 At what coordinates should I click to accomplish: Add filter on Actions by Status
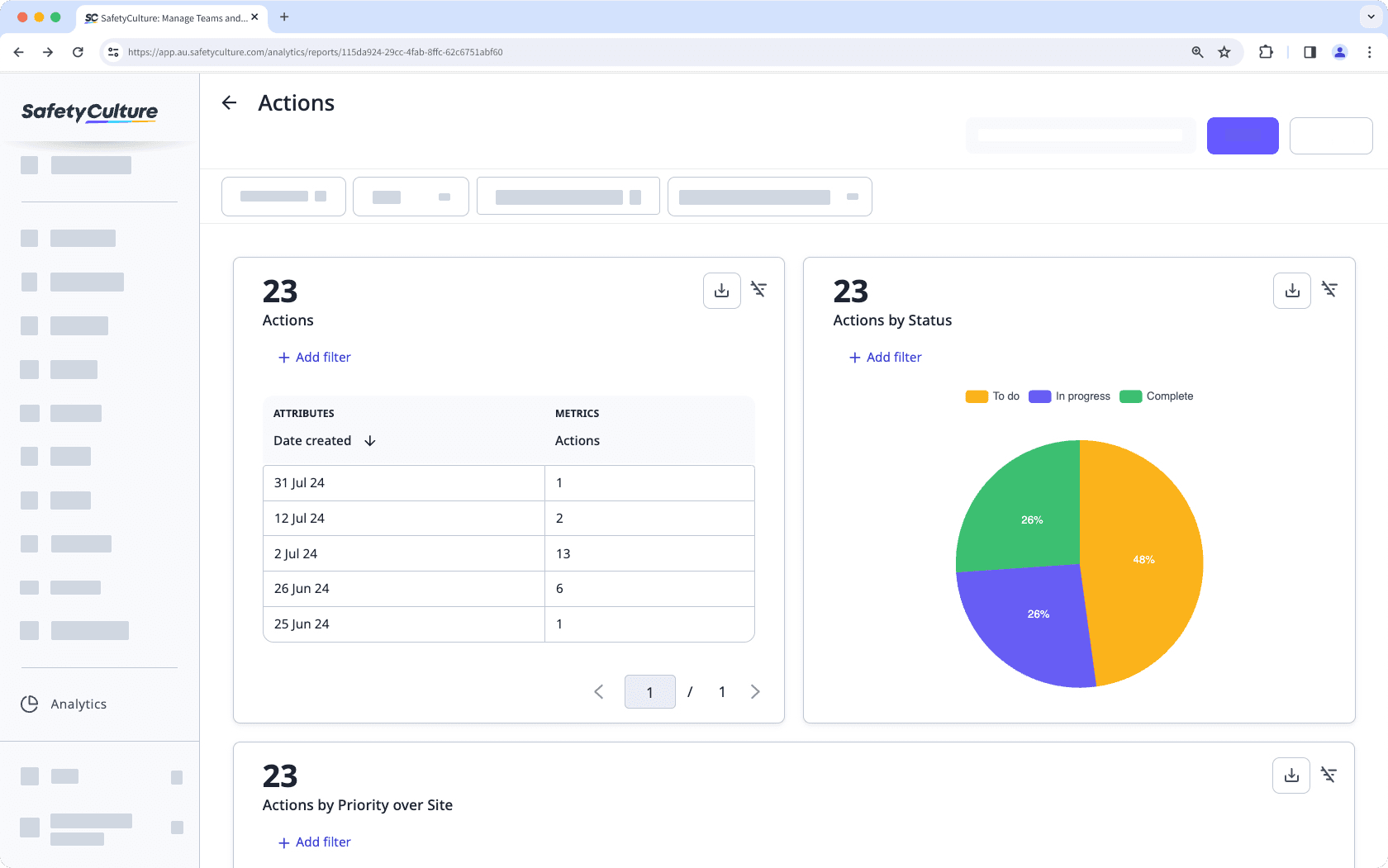point(885,357)
